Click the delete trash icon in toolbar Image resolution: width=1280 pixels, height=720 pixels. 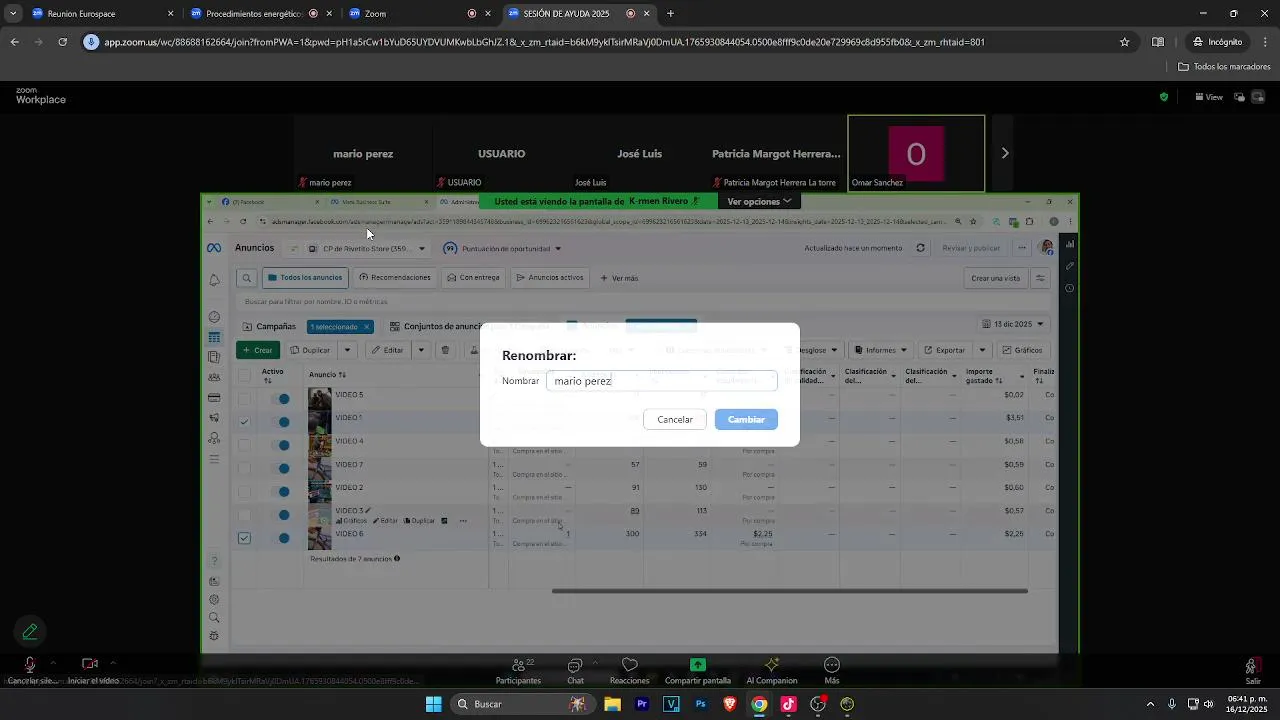point(445,350)
